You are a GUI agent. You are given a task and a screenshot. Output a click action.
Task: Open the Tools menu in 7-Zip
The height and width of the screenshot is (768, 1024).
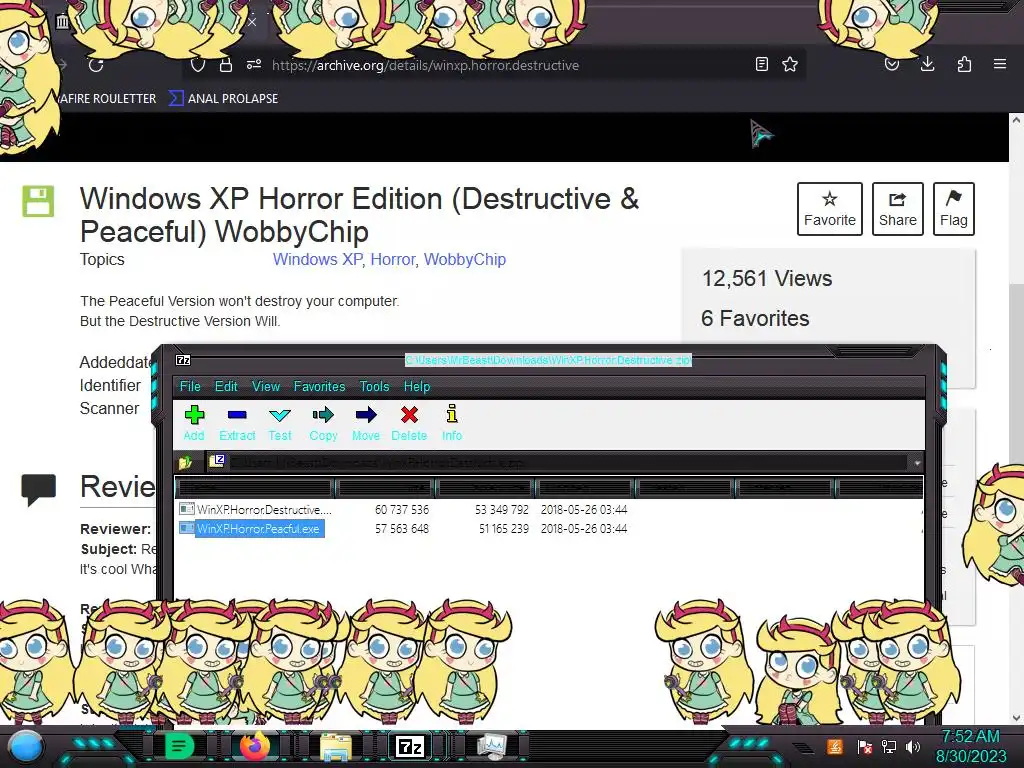[374, 386]
